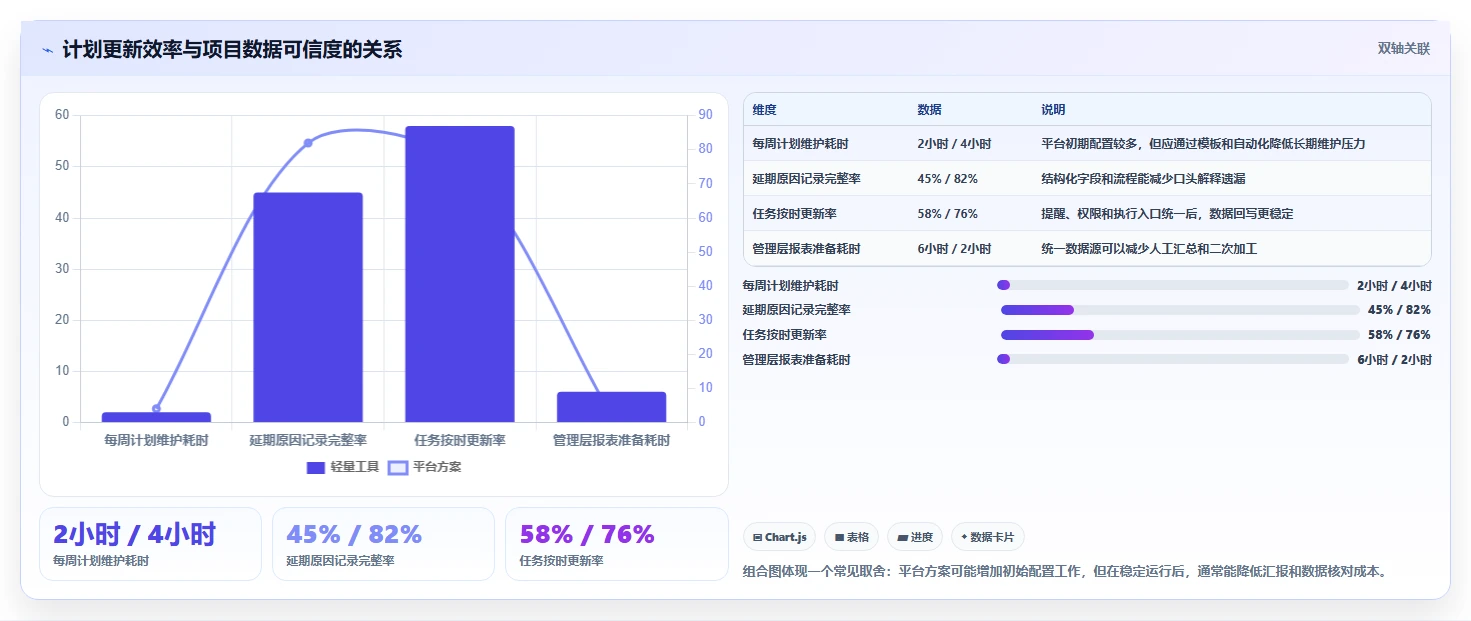This screenshot has height=621, width=1471.
Task: Click the progress bar for 延期原因记录完整率
Action: point(1180,310)
